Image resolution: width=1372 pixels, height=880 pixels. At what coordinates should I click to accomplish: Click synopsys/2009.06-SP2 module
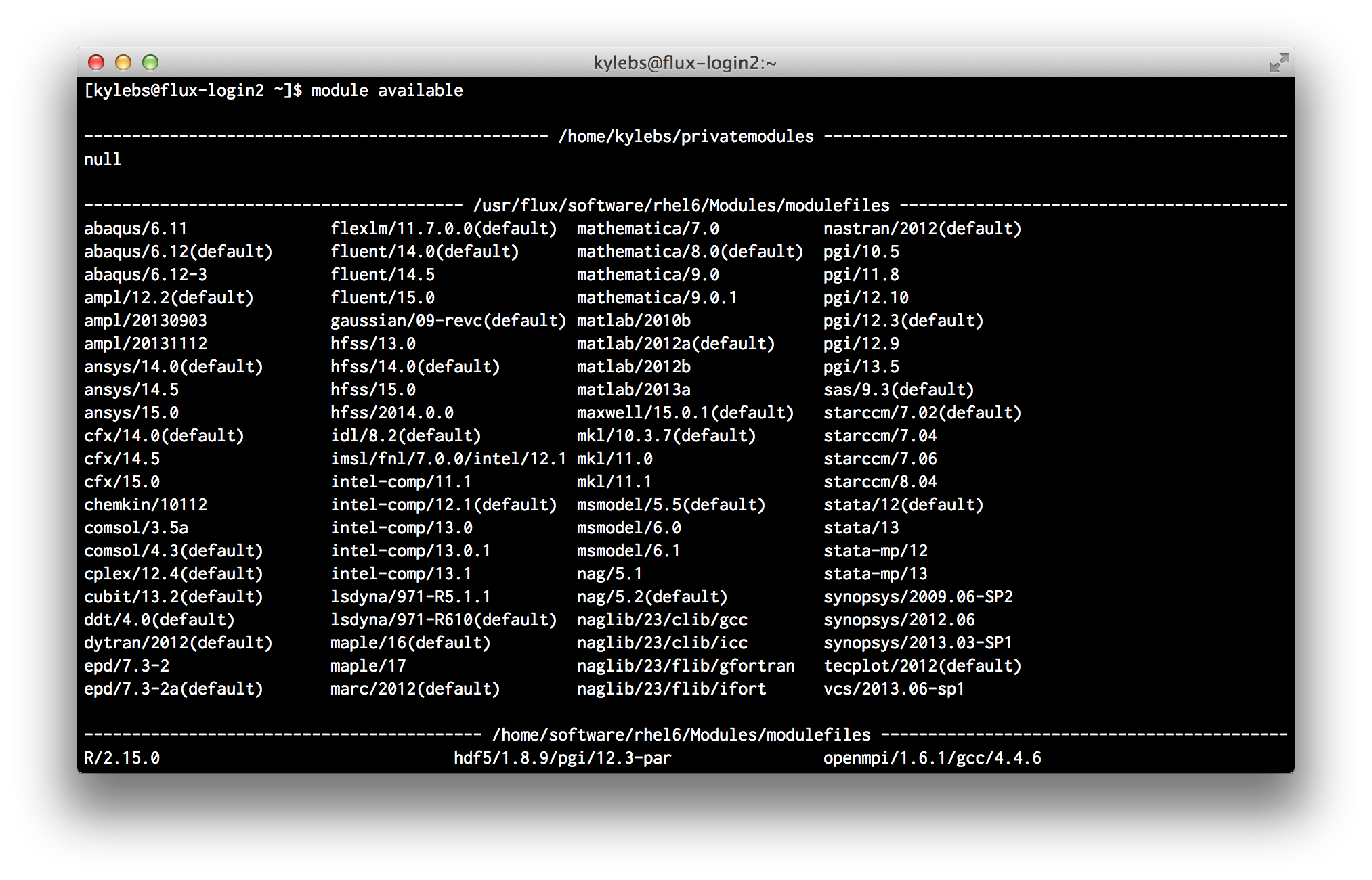coord(918,596)
